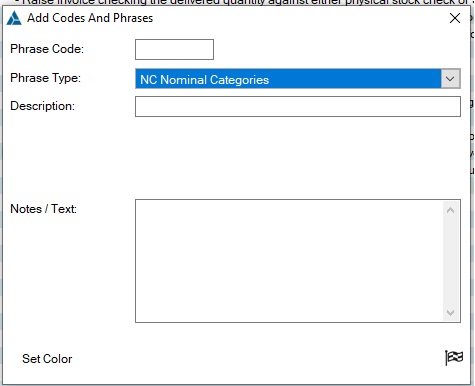
Task: Click into the Notes / Text area
Action: [x=289, y=261]
